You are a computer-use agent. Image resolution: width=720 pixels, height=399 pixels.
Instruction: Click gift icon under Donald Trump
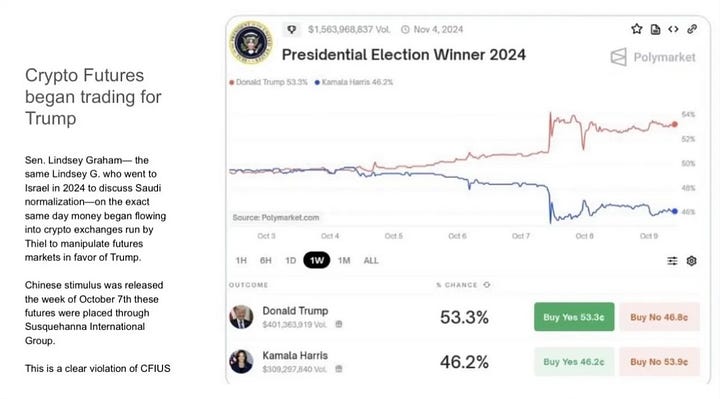[339, 324]
